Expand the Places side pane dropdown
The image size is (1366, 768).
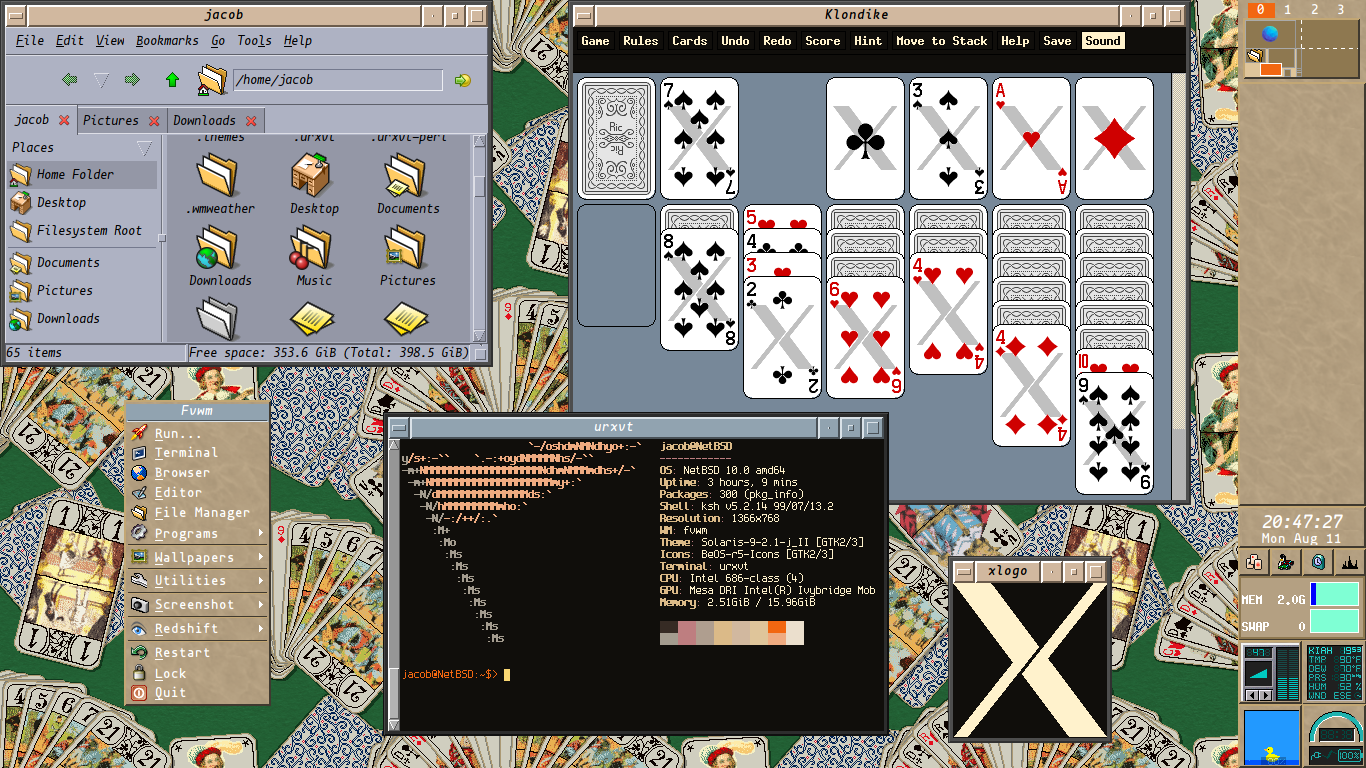(x=144, y=148)
